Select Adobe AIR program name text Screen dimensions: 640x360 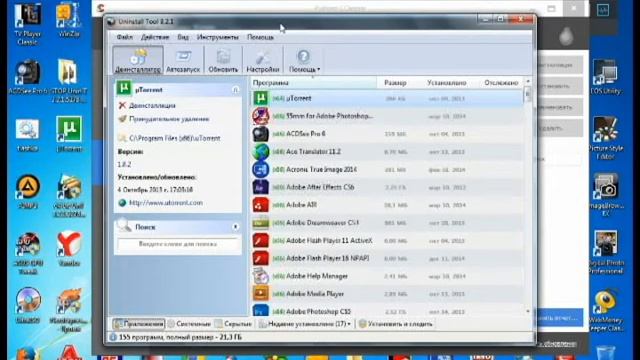coord(302,205)
